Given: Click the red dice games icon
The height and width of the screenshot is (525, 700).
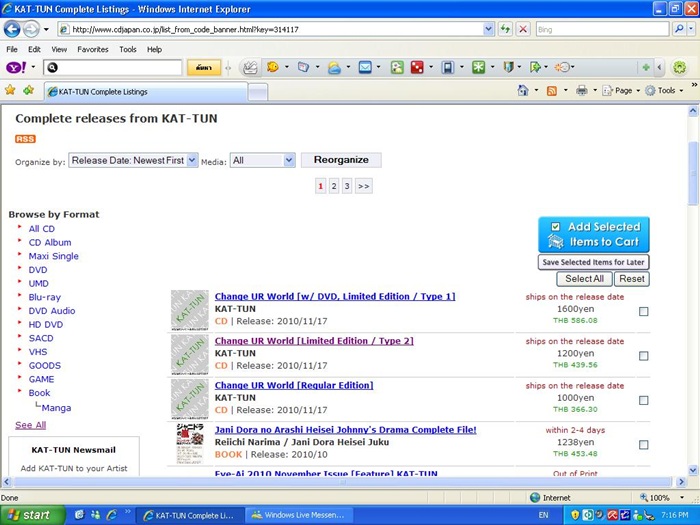Looking at the screenshot, I should [417, 67].
